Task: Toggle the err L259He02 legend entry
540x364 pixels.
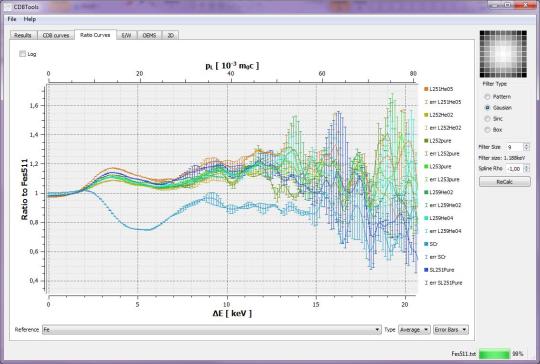Action: click(x=443, y=205)
